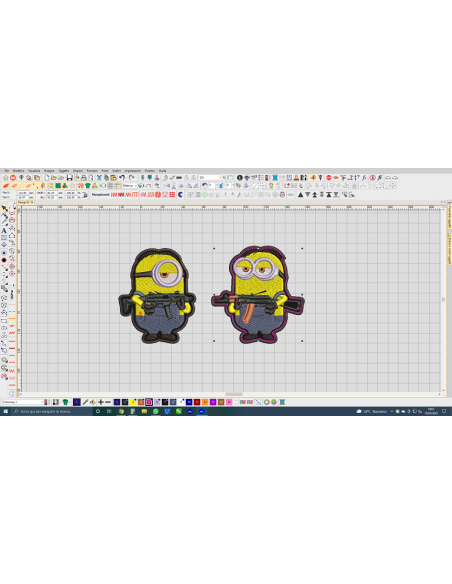Open the Modifica menu

(19, 171)
